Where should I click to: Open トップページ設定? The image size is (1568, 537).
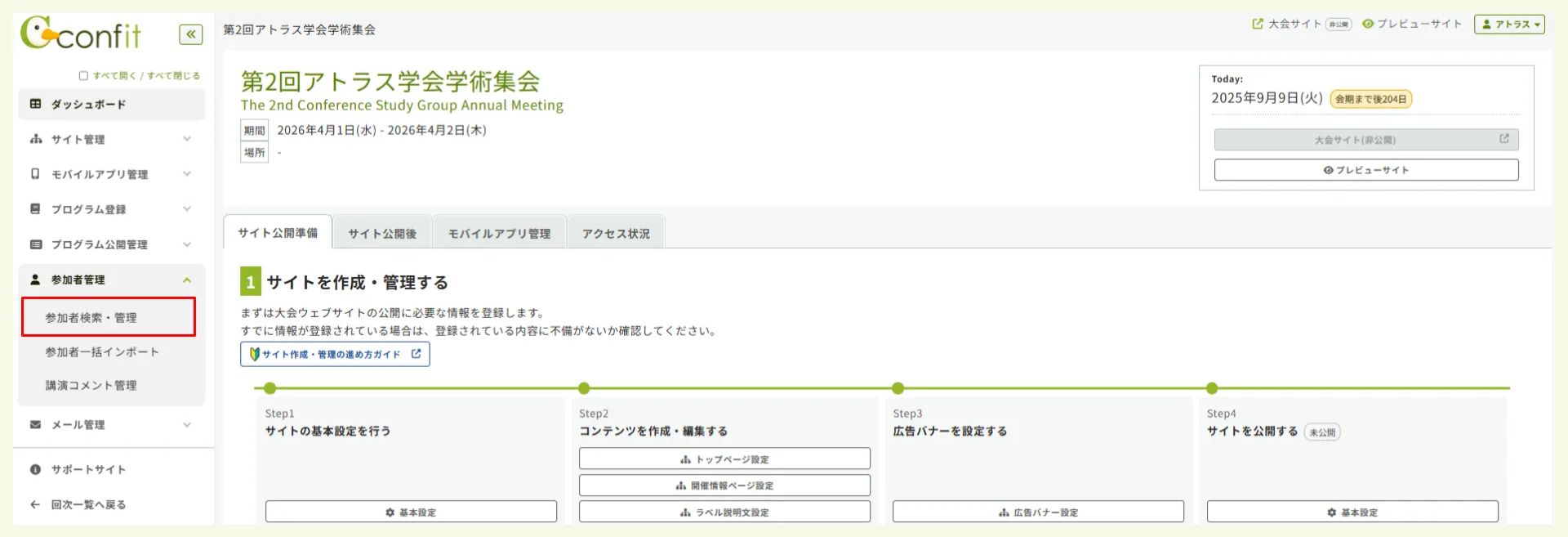(x=724, y=459)
